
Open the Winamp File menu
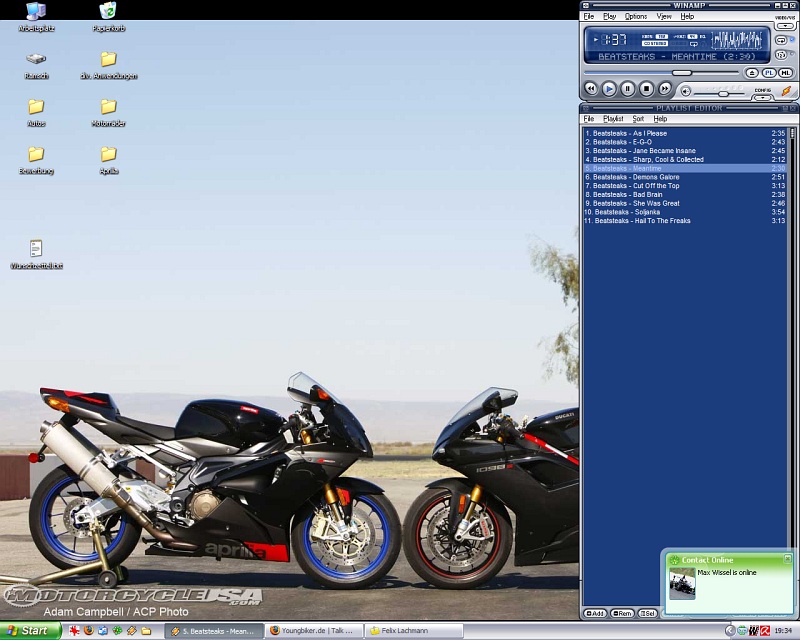pyautogui.click(x=589, y=16)
